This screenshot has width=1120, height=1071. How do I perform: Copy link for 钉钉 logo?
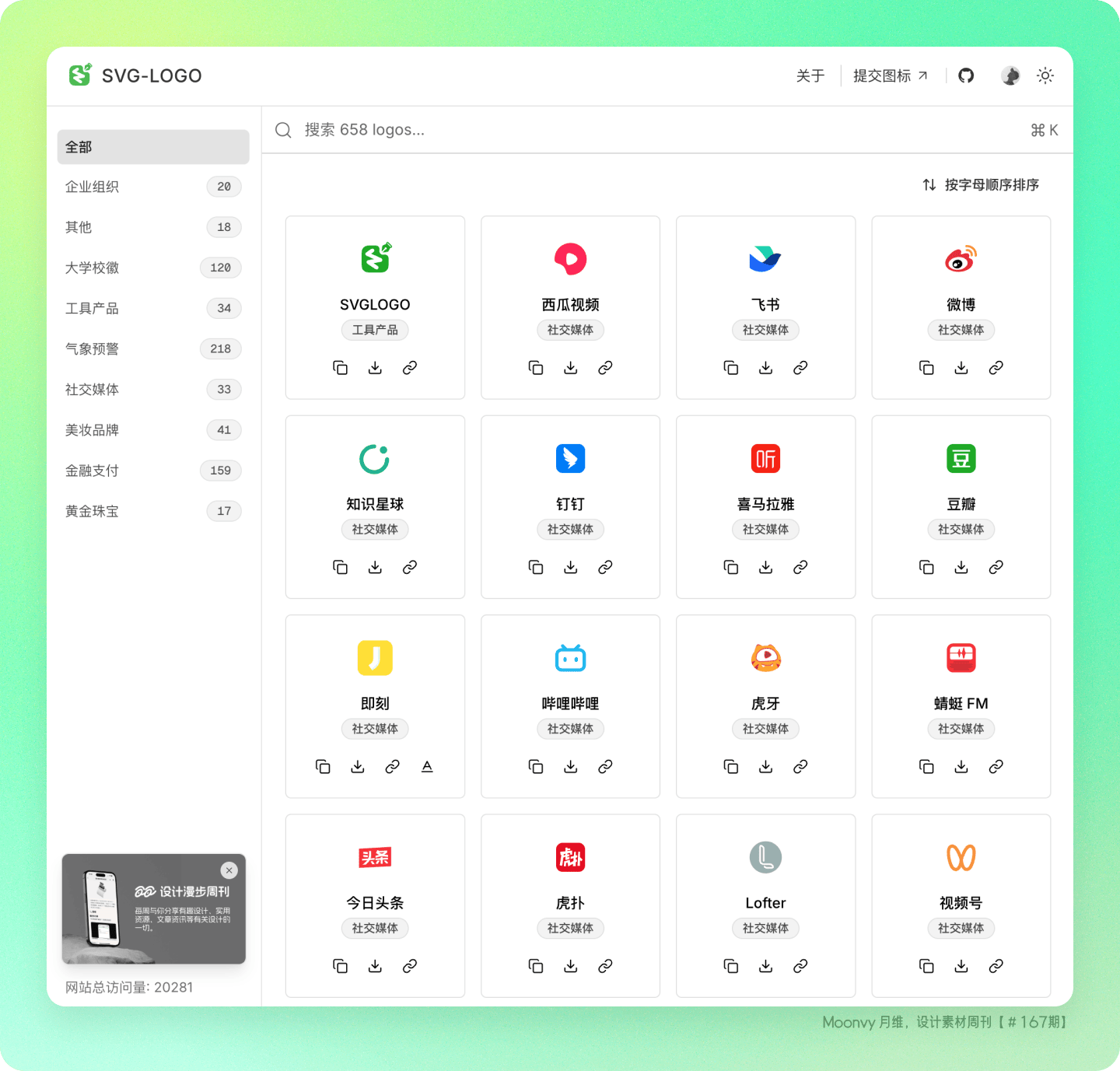tap(605, 568)
